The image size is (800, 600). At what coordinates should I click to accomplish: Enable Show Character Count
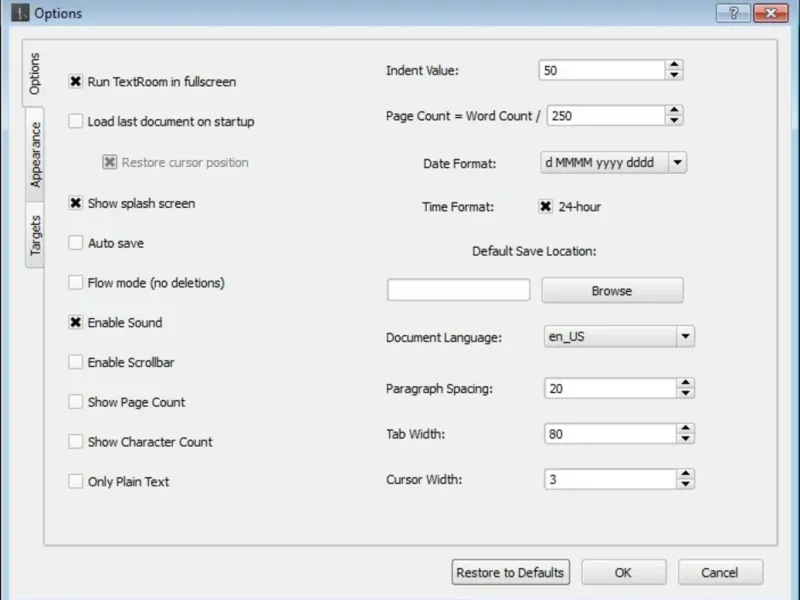click(76, 441)
